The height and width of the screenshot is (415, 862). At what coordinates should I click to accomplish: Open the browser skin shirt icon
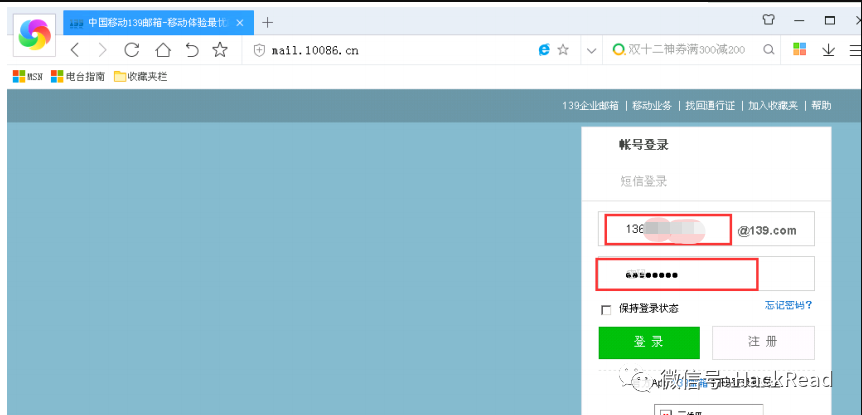click(769, 20)
